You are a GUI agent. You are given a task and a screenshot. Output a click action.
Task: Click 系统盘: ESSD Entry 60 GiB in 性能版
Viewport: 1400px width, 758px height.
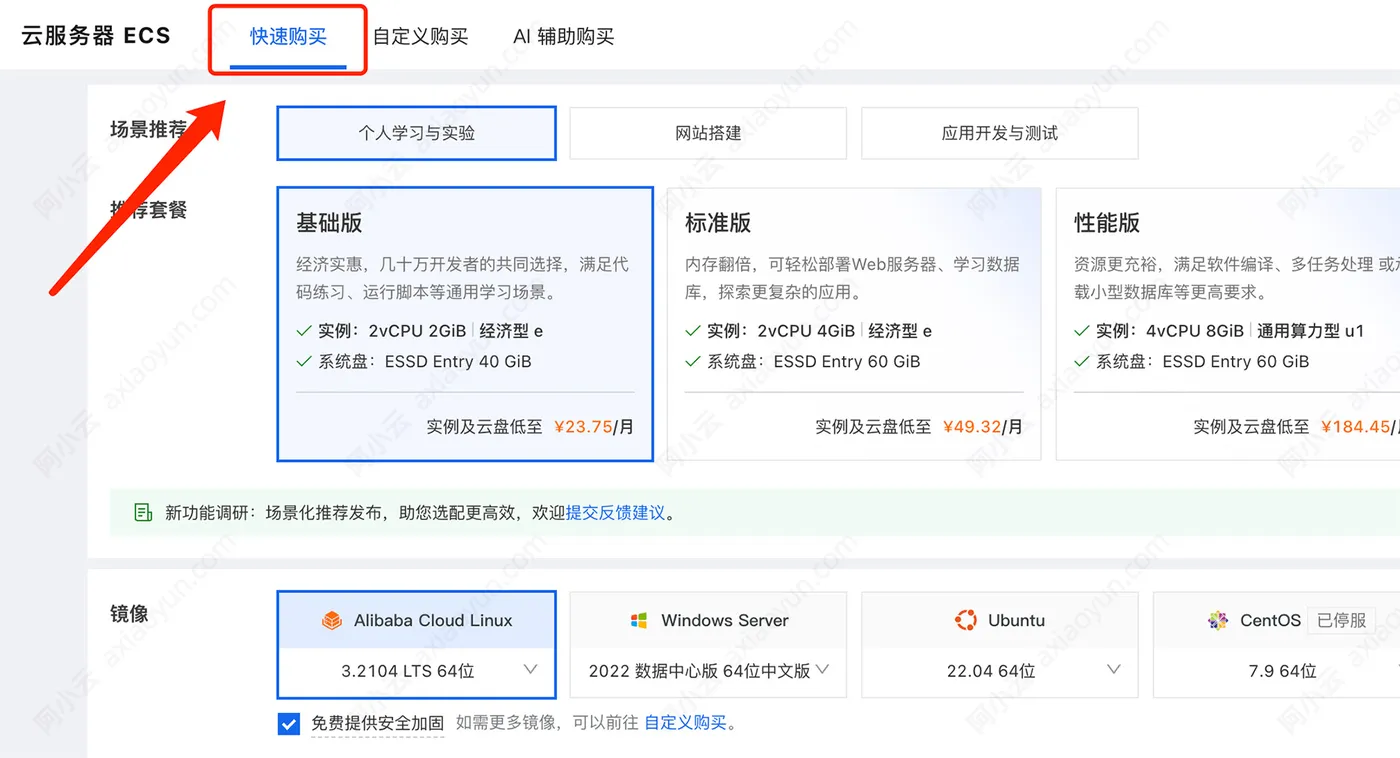pyautogui.click(x=1192, y=362)
